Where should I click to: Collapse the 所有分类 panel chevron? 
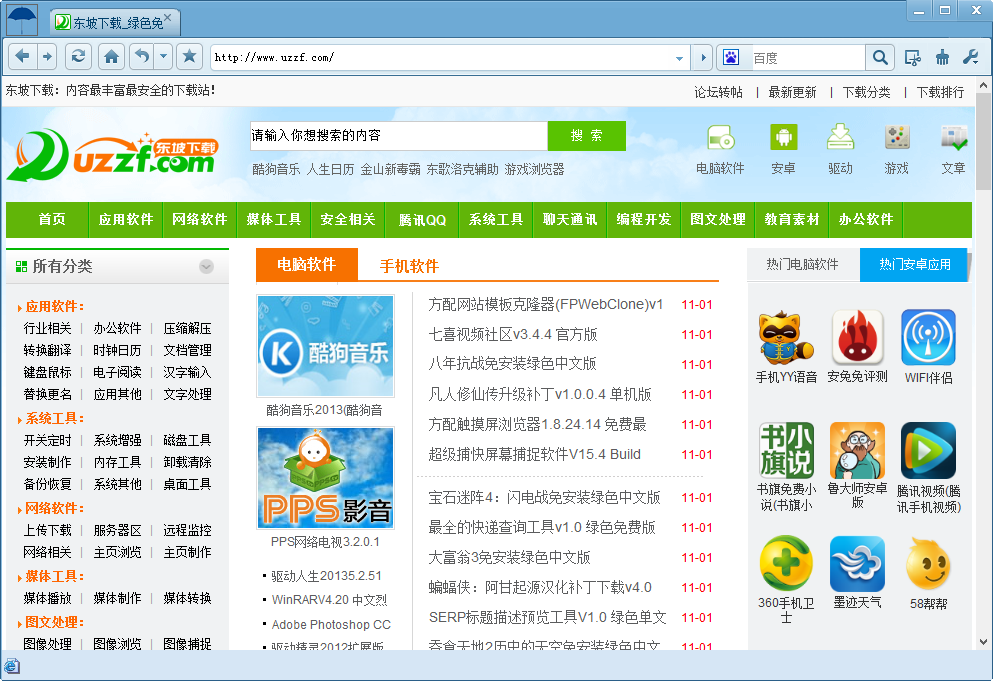click(206, 267)
